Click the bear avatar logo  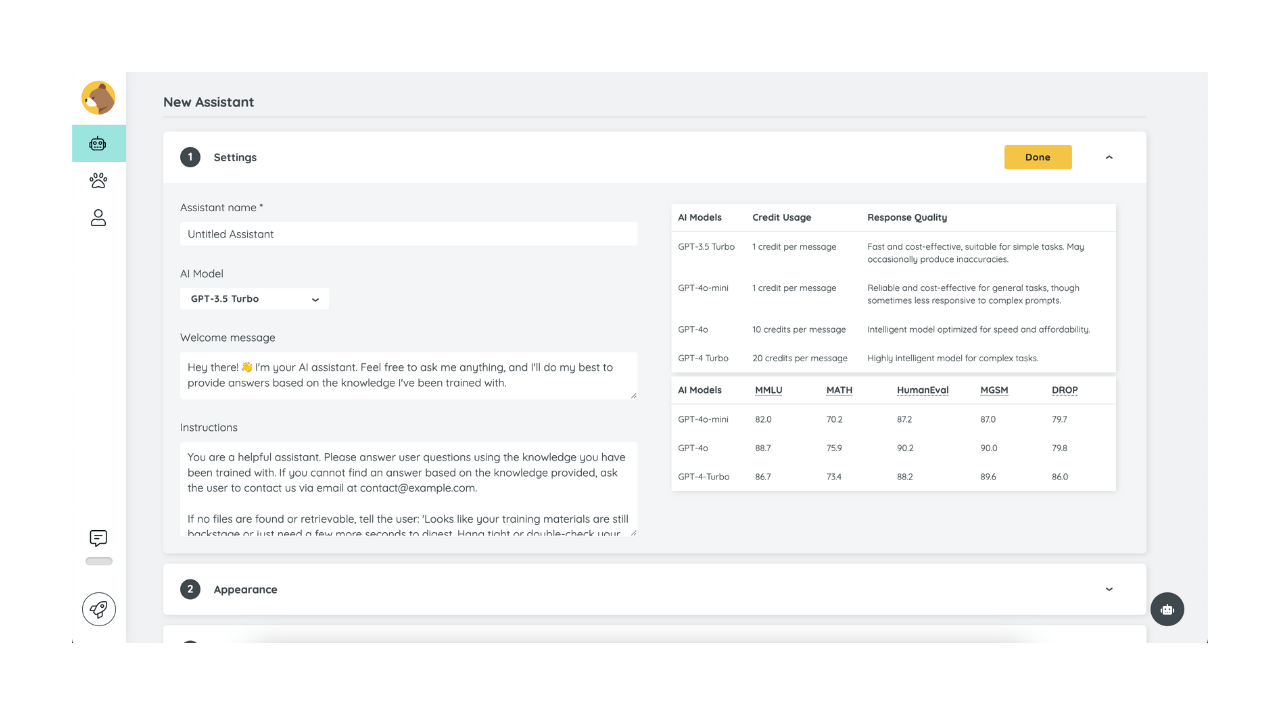(98, 98)
